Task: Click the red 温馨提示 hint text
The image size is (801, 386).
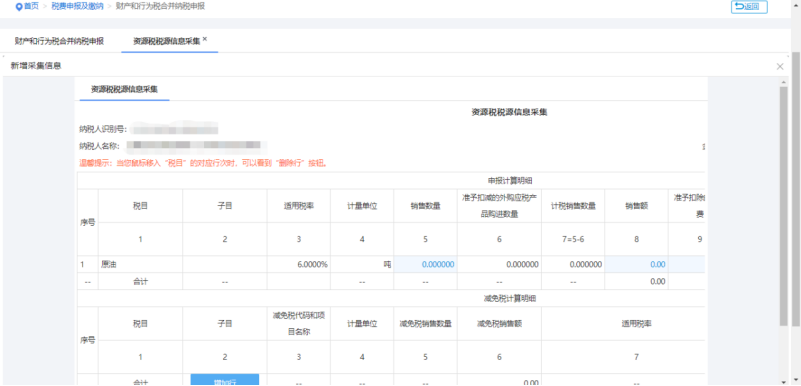Action: tap(203, 163)
